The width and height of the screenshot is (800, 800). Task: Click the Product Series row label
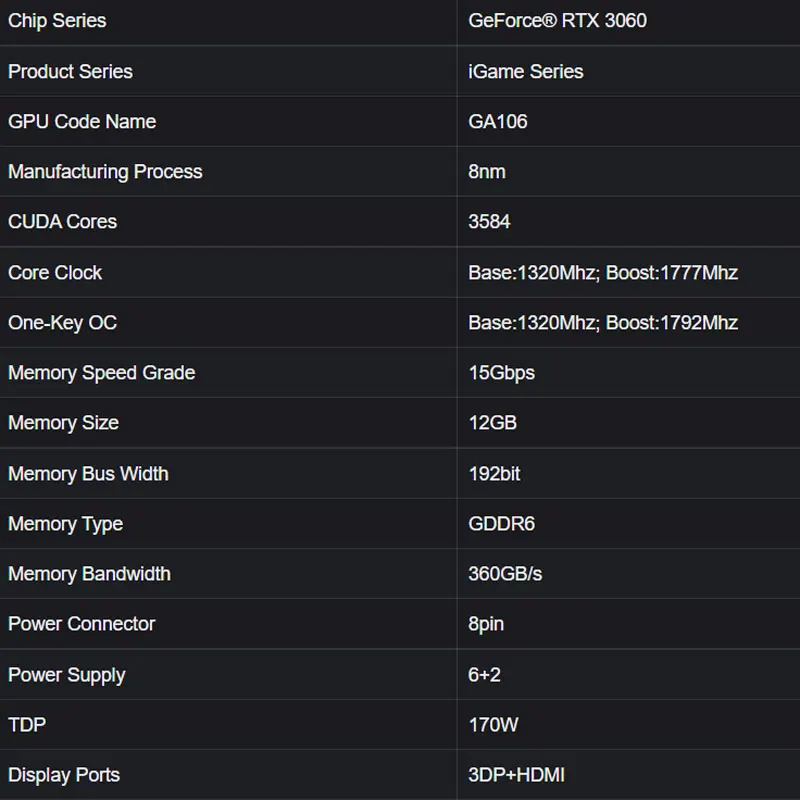(x=70, y=71)
